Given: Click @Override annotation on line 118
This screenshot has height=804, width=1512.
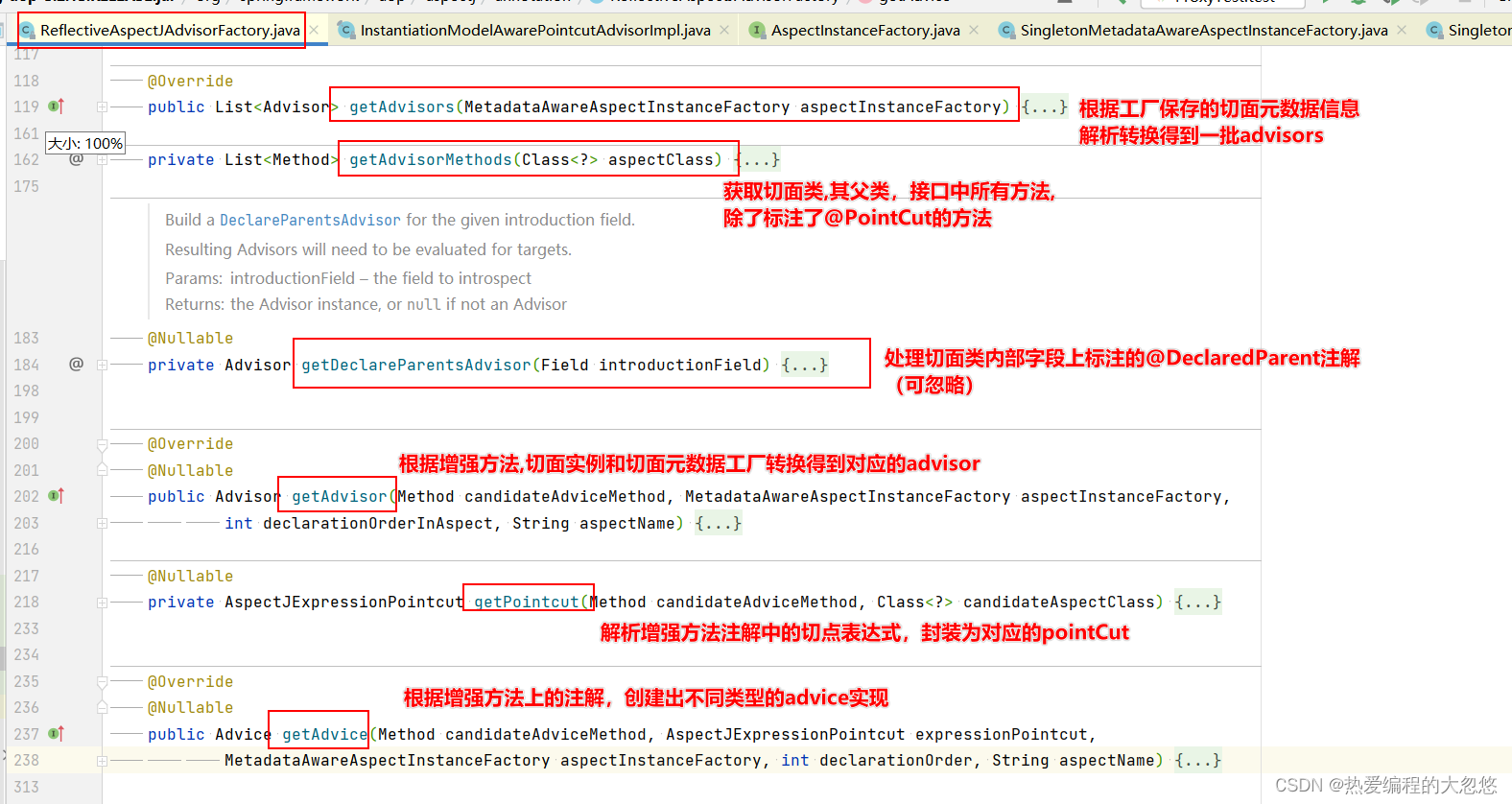Looking at the screenshot, I should [190, 82].
